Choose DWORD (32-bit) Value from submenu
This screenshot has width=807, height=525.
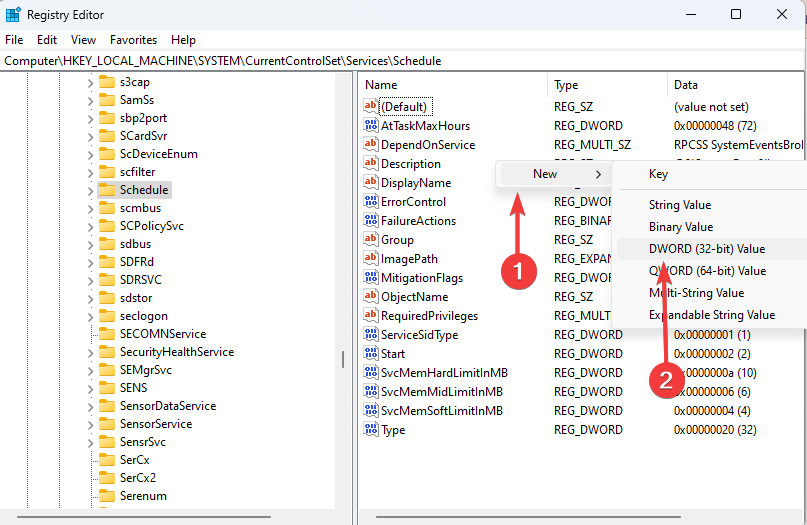pos(711,249)
